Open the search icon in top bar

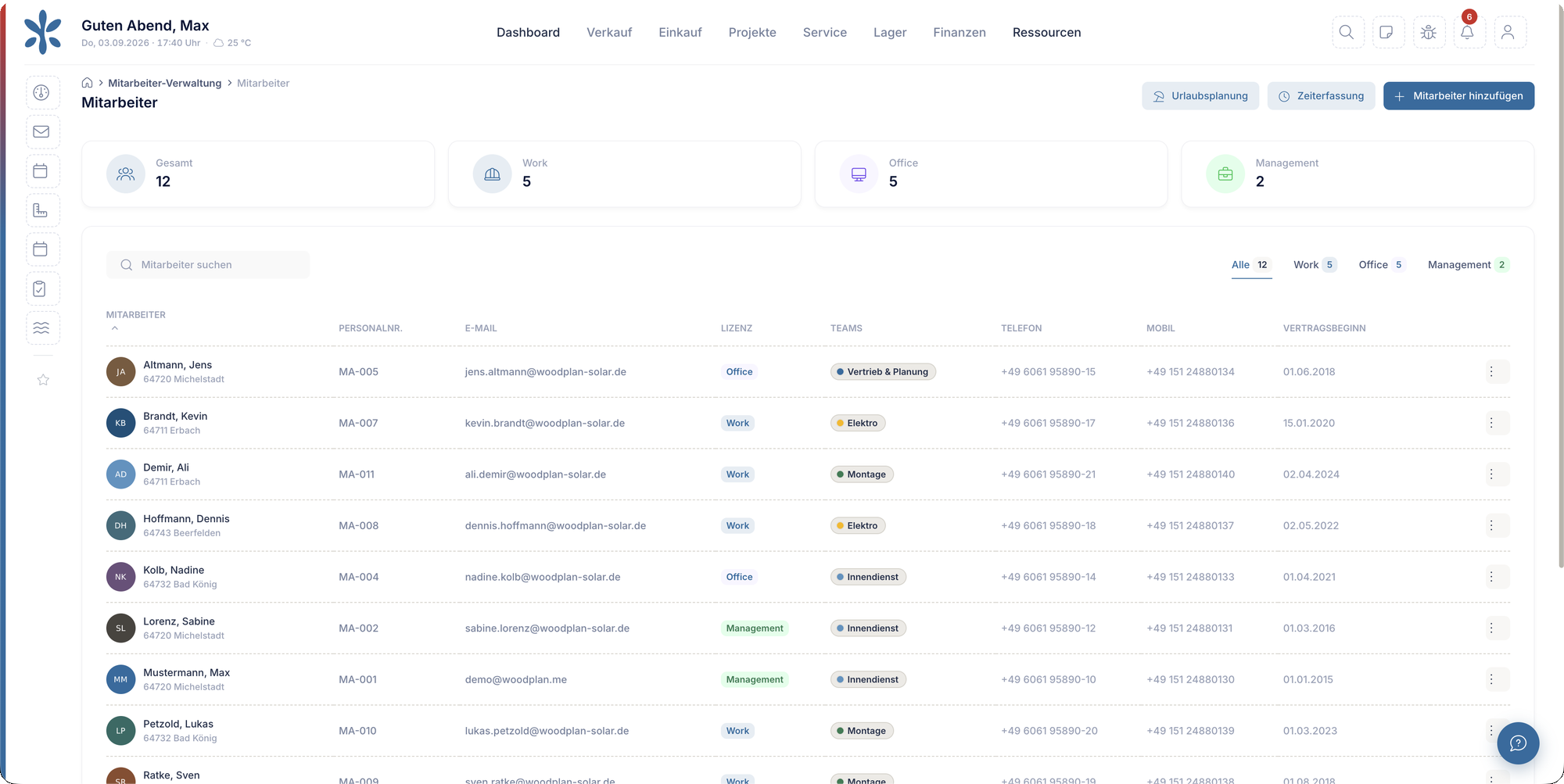pos(1347,32)
